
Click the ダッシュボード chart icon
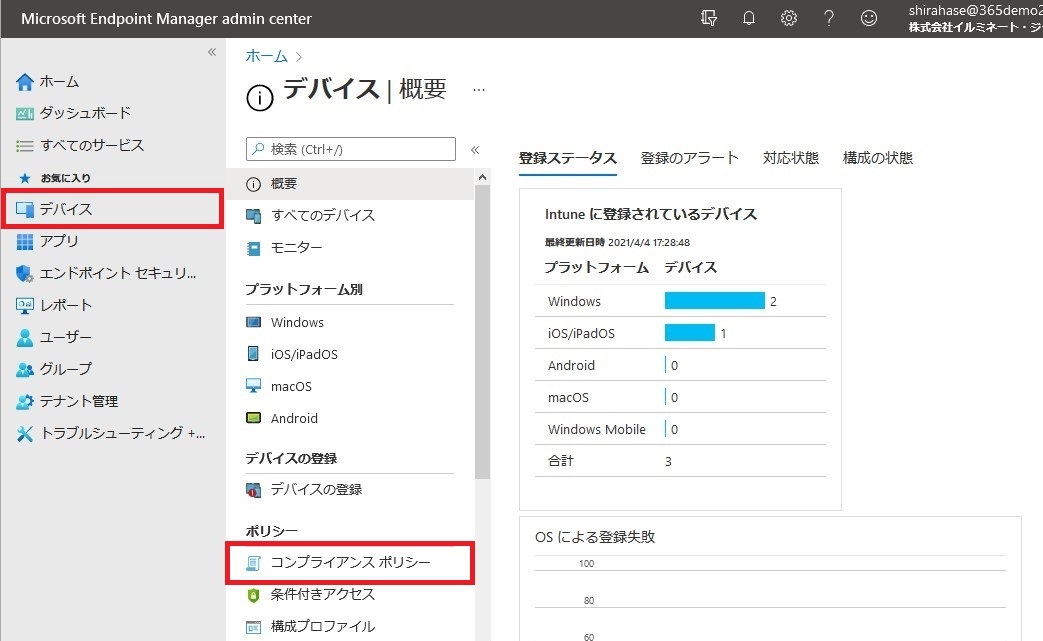click(25, 114)
